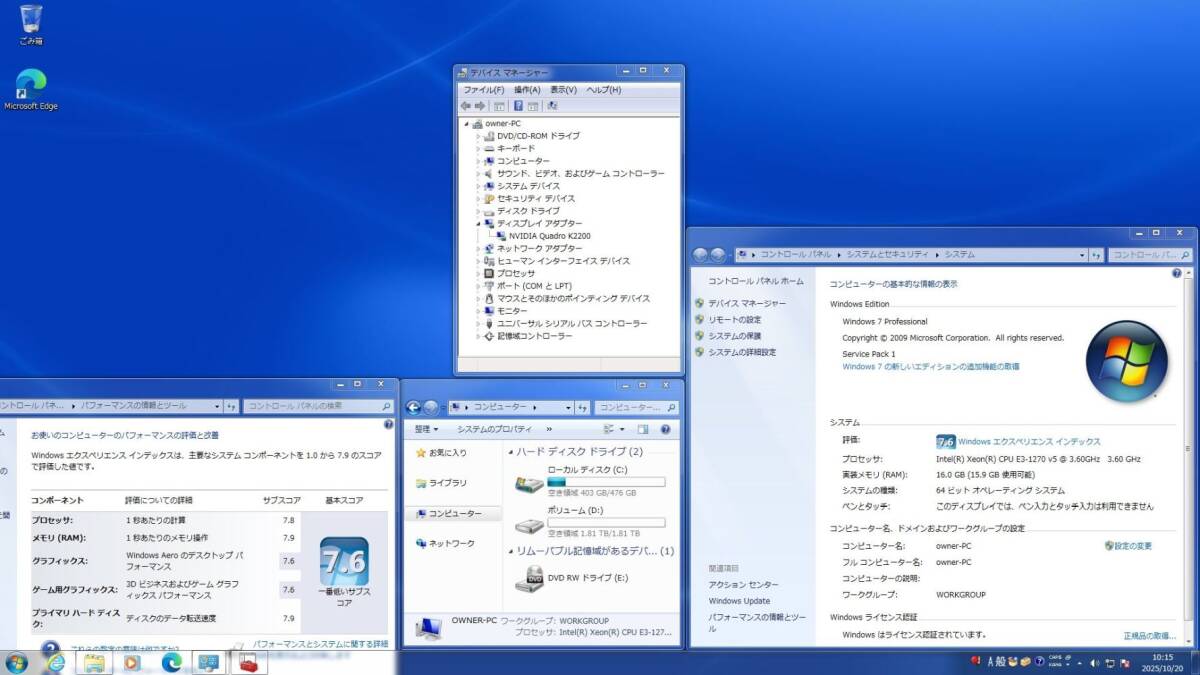Click the preview pane icon in Explorer toolbar

coord(643,429)
